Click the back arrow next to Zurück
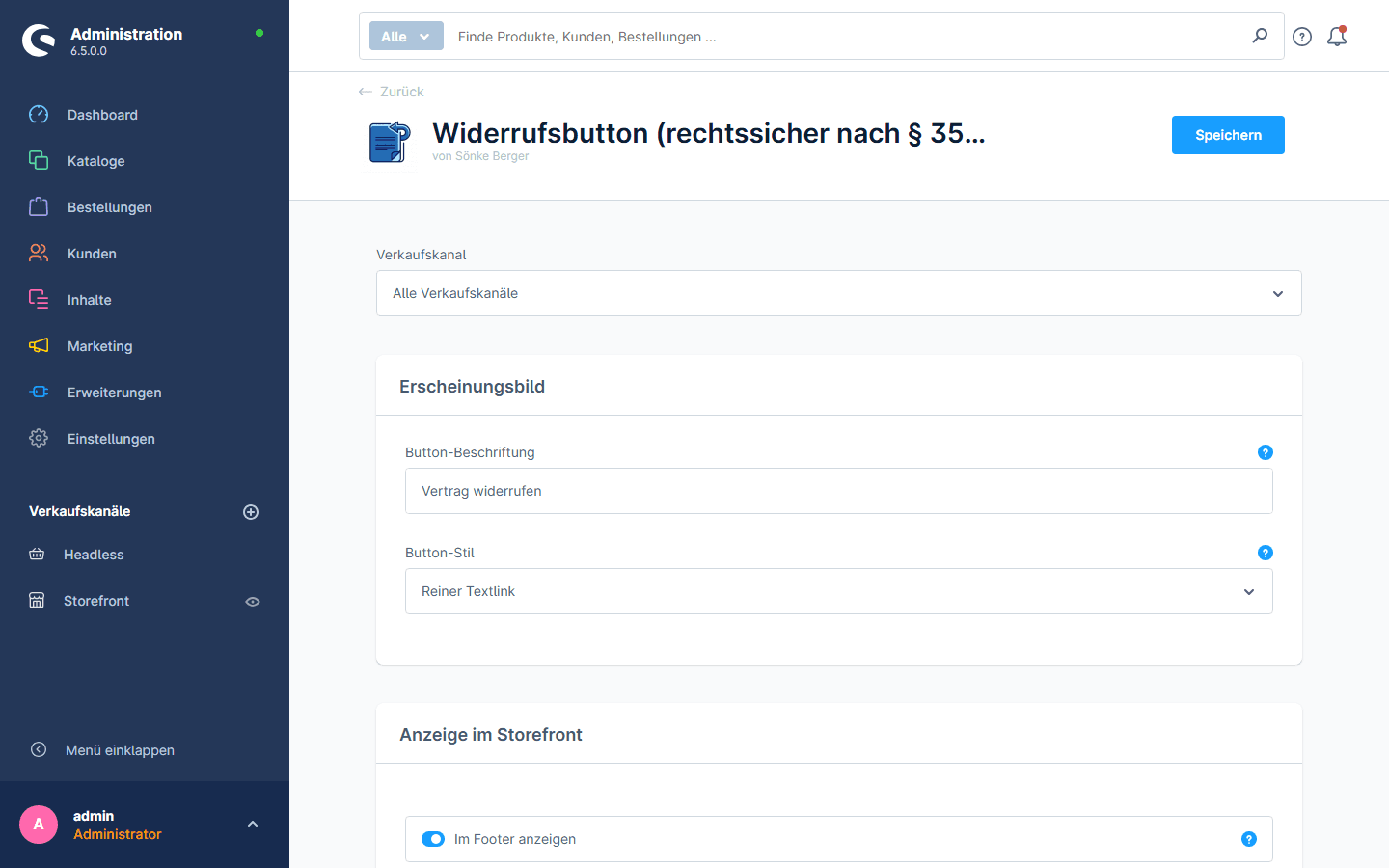The height and width of the screenshot is (868, 1389). pos(365,92)
